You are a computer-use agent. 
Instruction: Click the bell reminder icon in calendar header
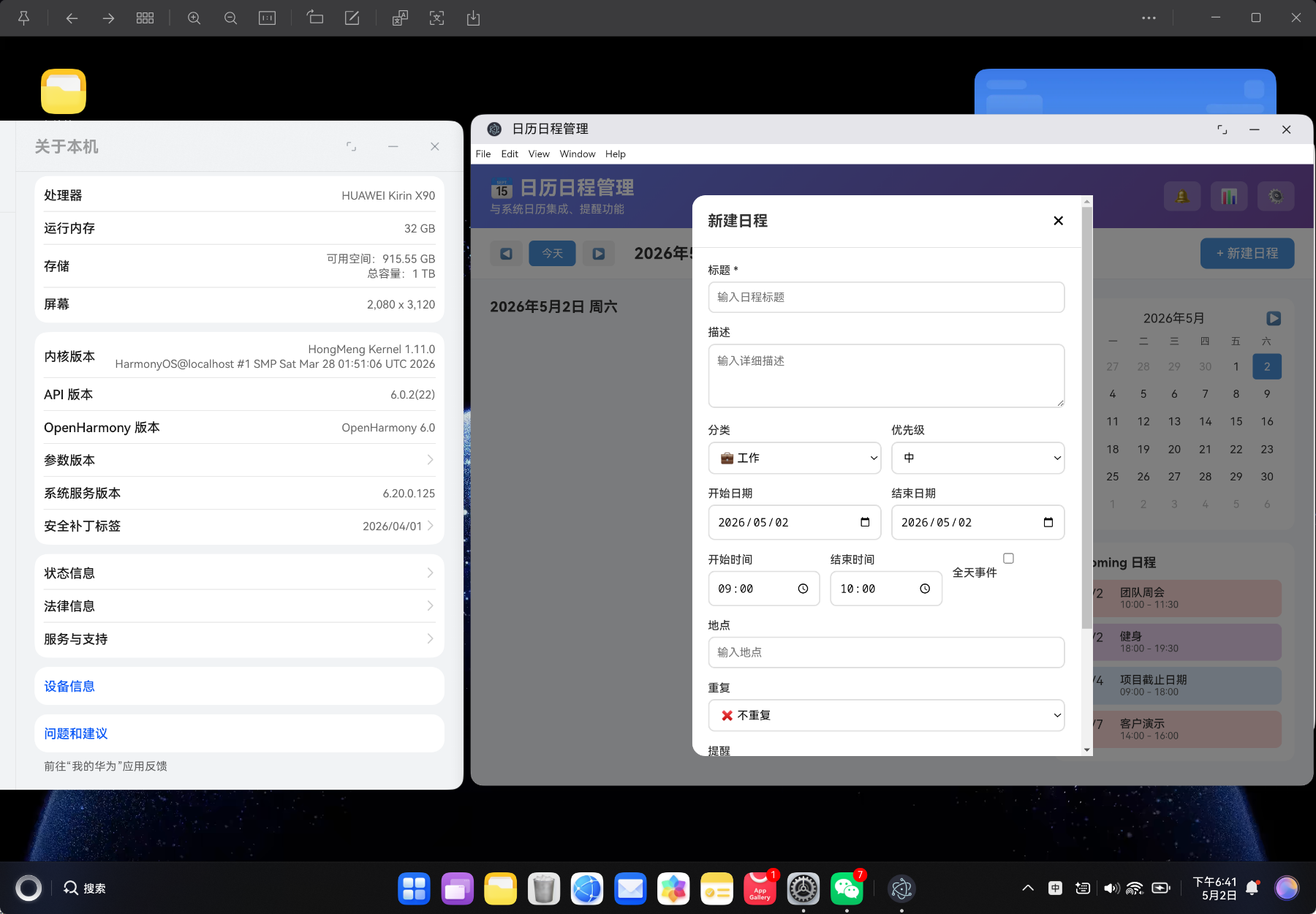point(1182,196)
